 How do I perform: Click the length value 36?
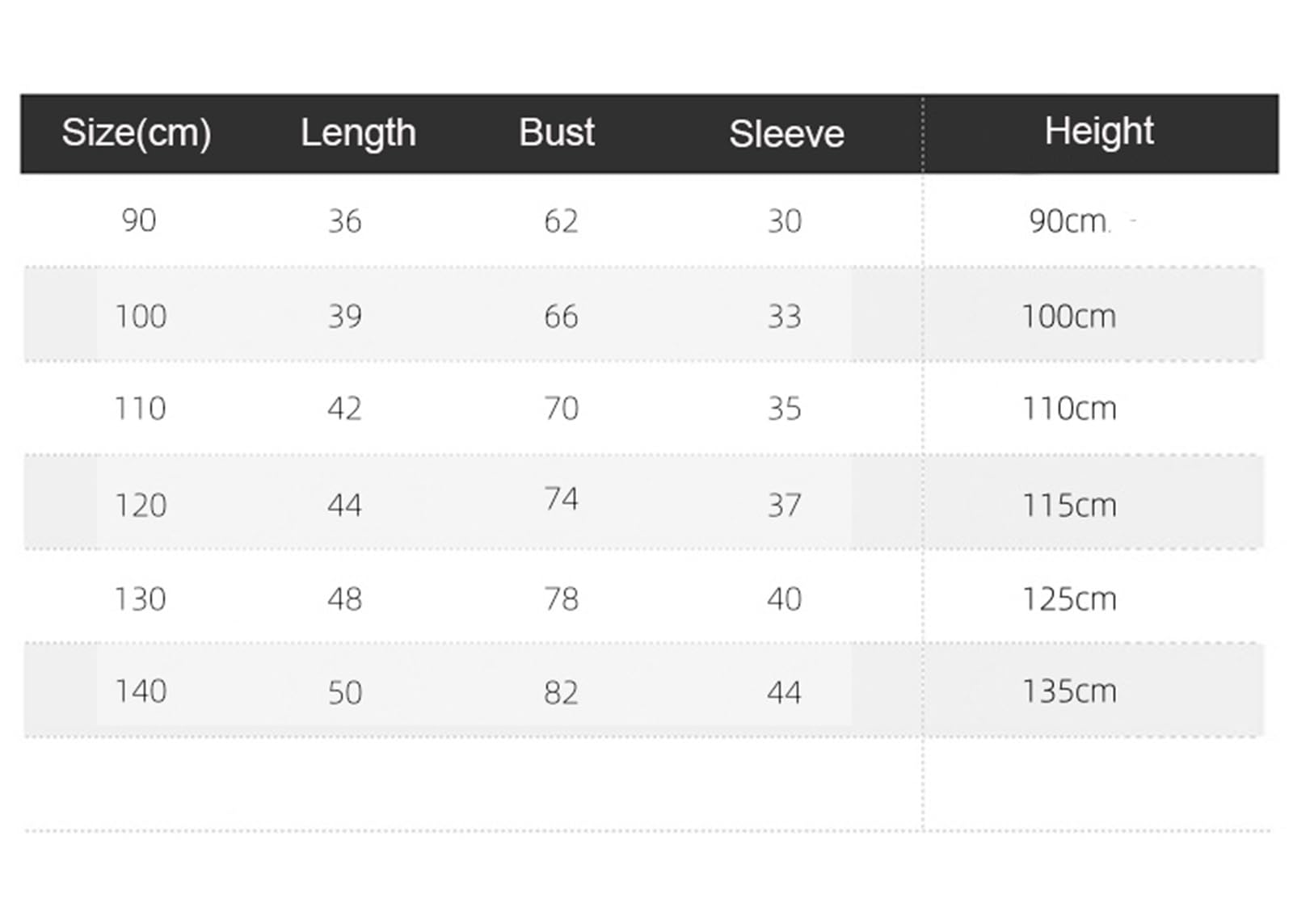(x=344, y=221)
